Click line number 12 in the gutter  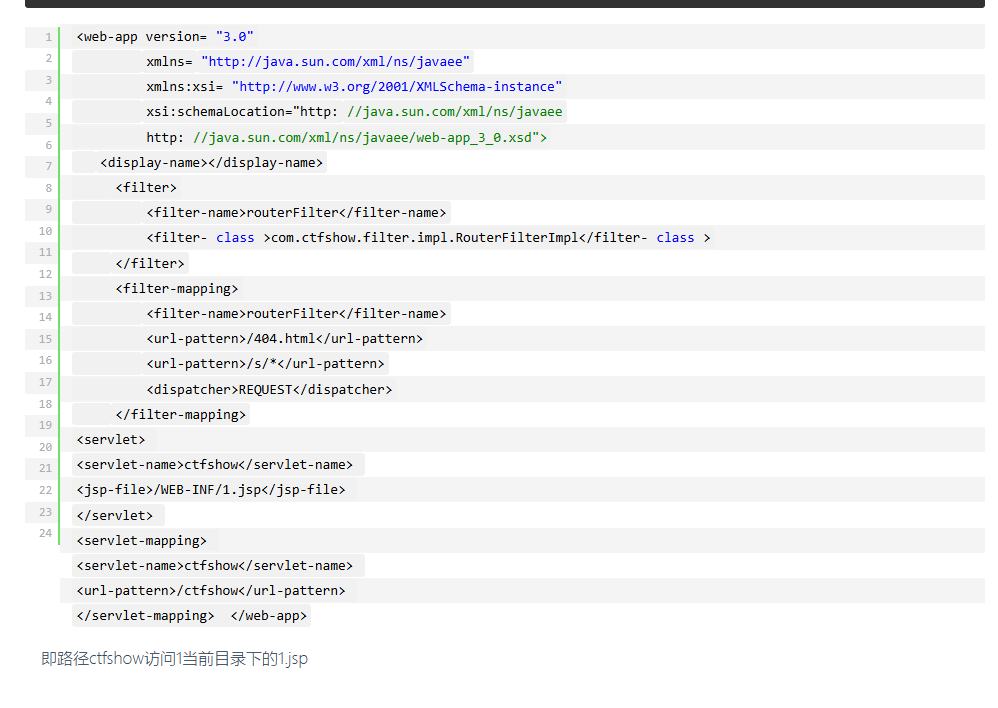point(46,274)
